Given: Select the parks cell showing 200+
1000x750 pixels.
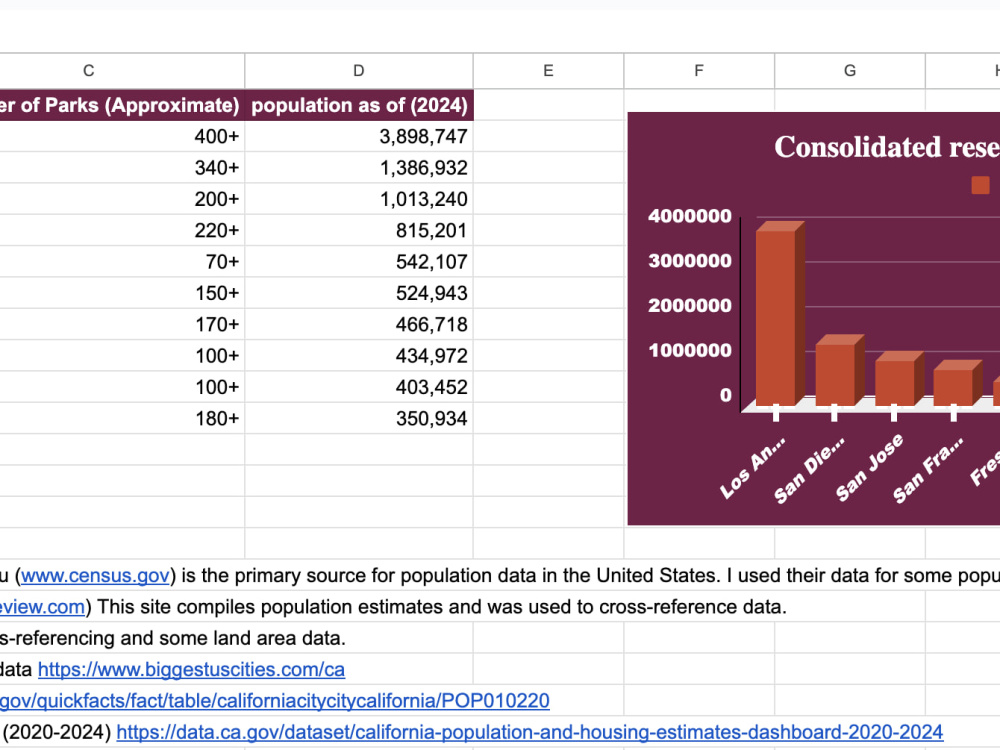Looking at the screenshot, I should 121,199.
